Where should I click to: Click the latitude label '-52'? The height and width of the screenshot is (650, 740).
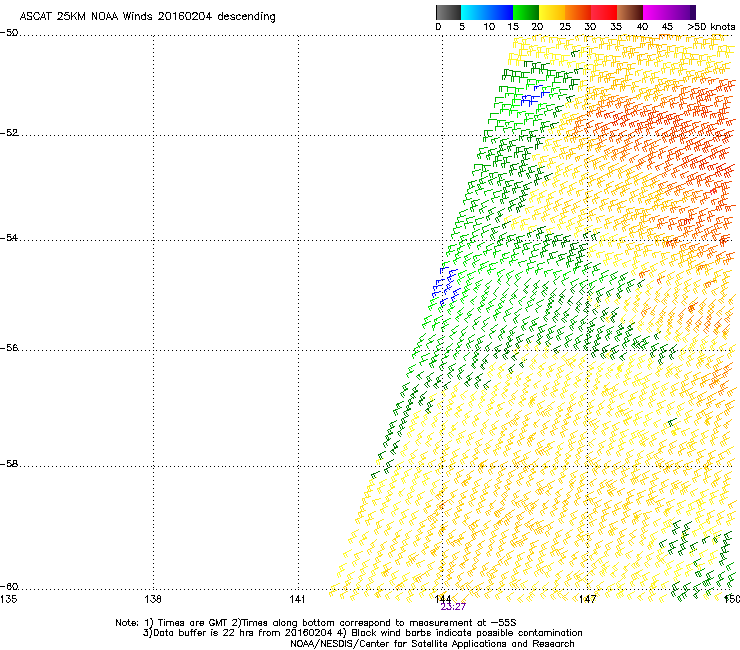tap(9, 133)
